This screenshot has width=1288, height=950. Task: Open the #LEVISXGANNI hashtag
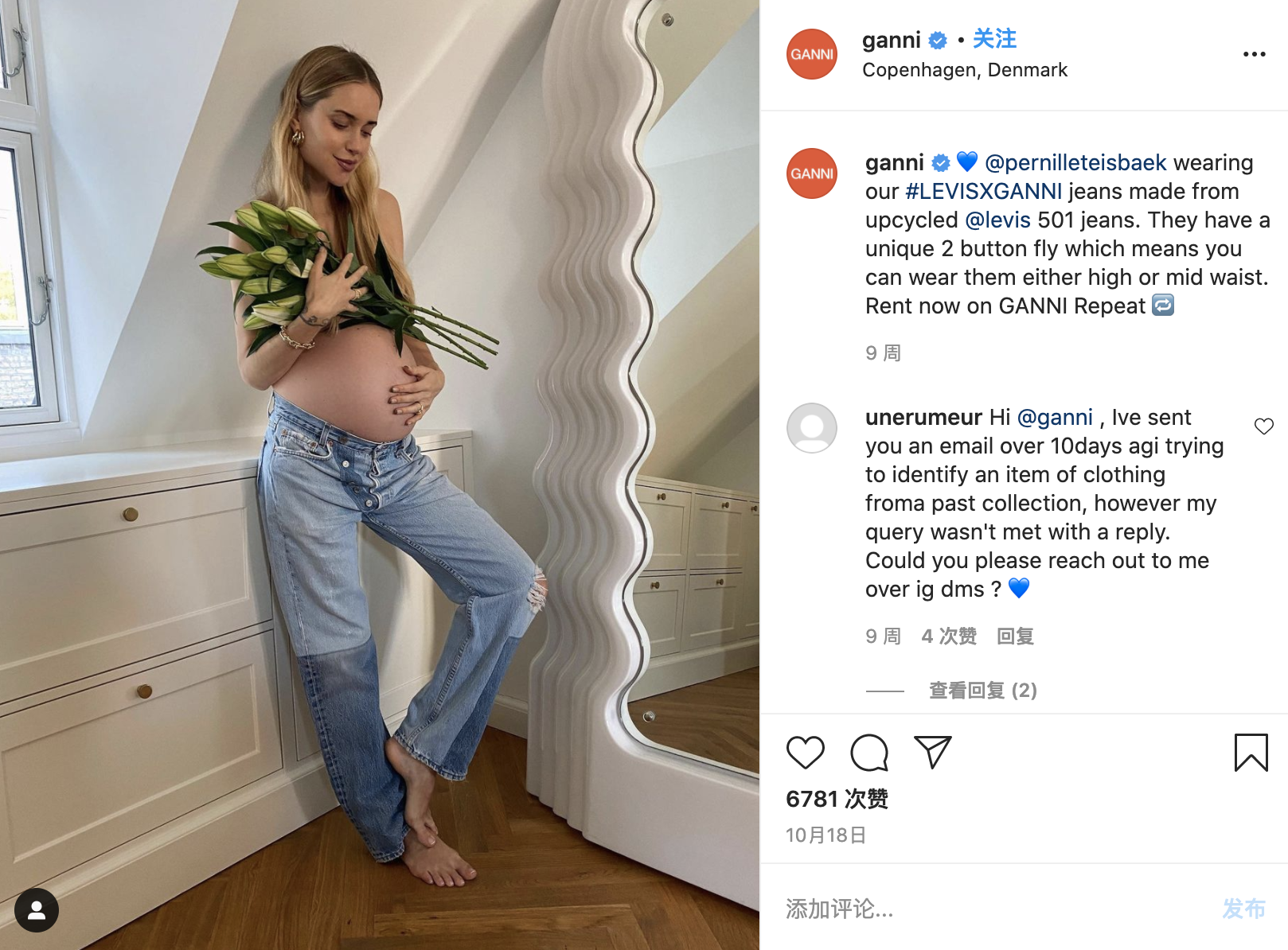[x=983, y=191]
